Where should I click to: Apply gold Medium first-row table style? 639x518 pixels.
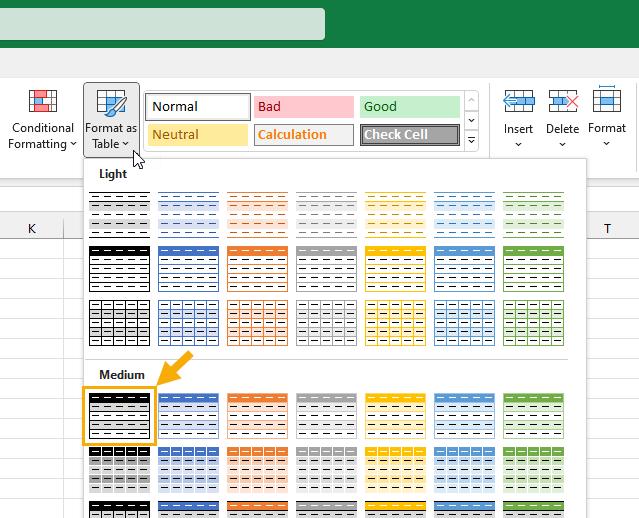pyautogui.click(x=395, y=416)
